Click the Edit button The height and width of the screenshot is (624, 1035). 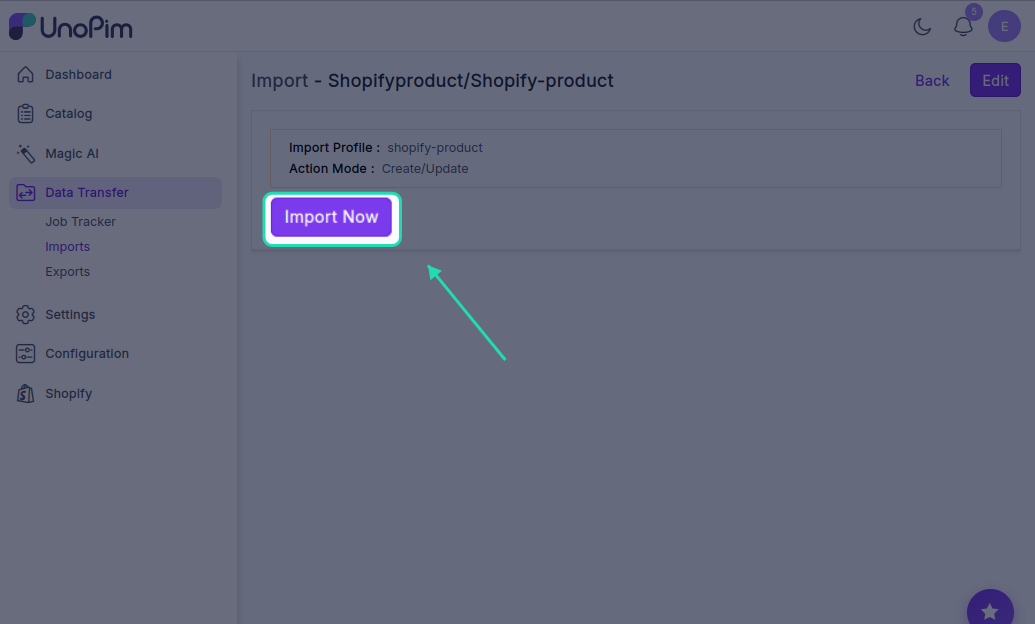click(995, 80)
